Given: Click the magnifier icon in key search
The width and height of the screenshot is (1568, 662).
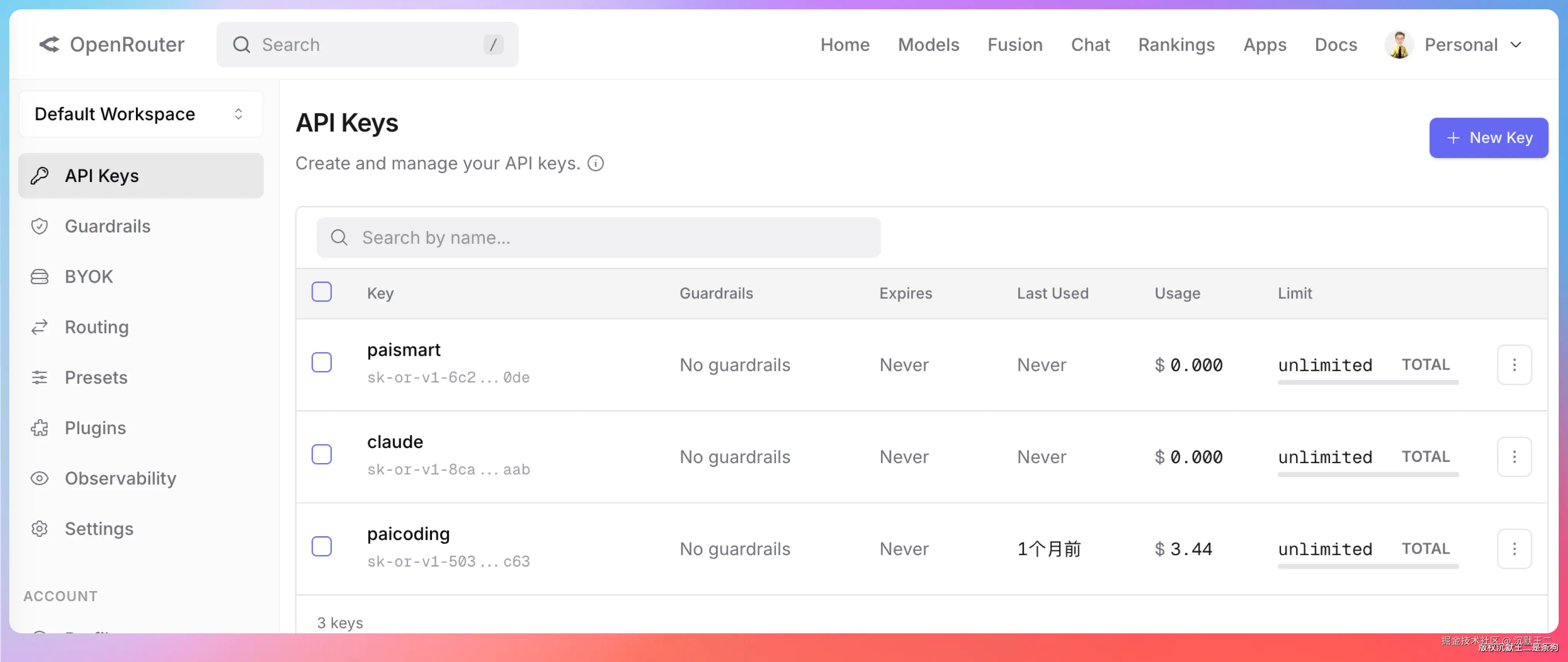Looking at the screenshot, I should point(339,238).
